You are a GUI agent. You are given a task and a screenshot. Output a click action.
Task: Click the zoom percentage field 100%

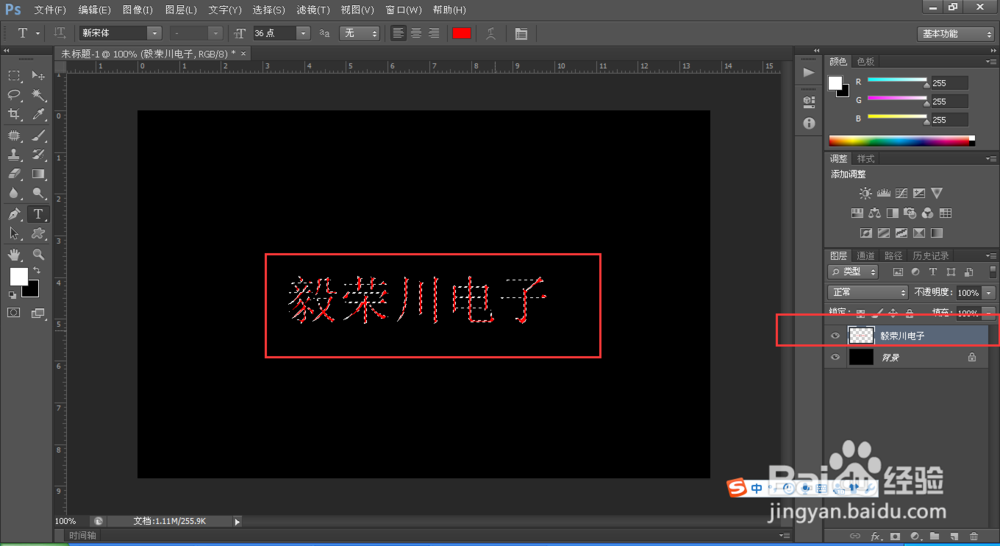tap(66, 521)
